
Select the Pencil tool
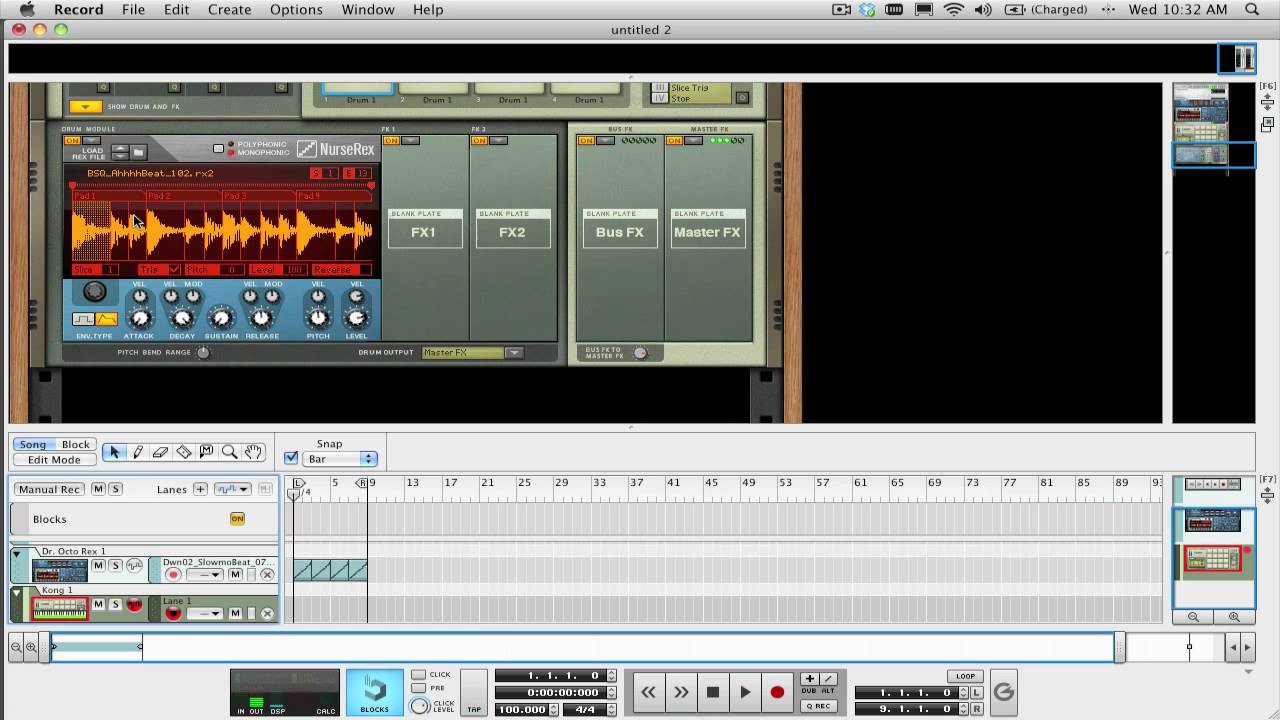pos(137,453)
